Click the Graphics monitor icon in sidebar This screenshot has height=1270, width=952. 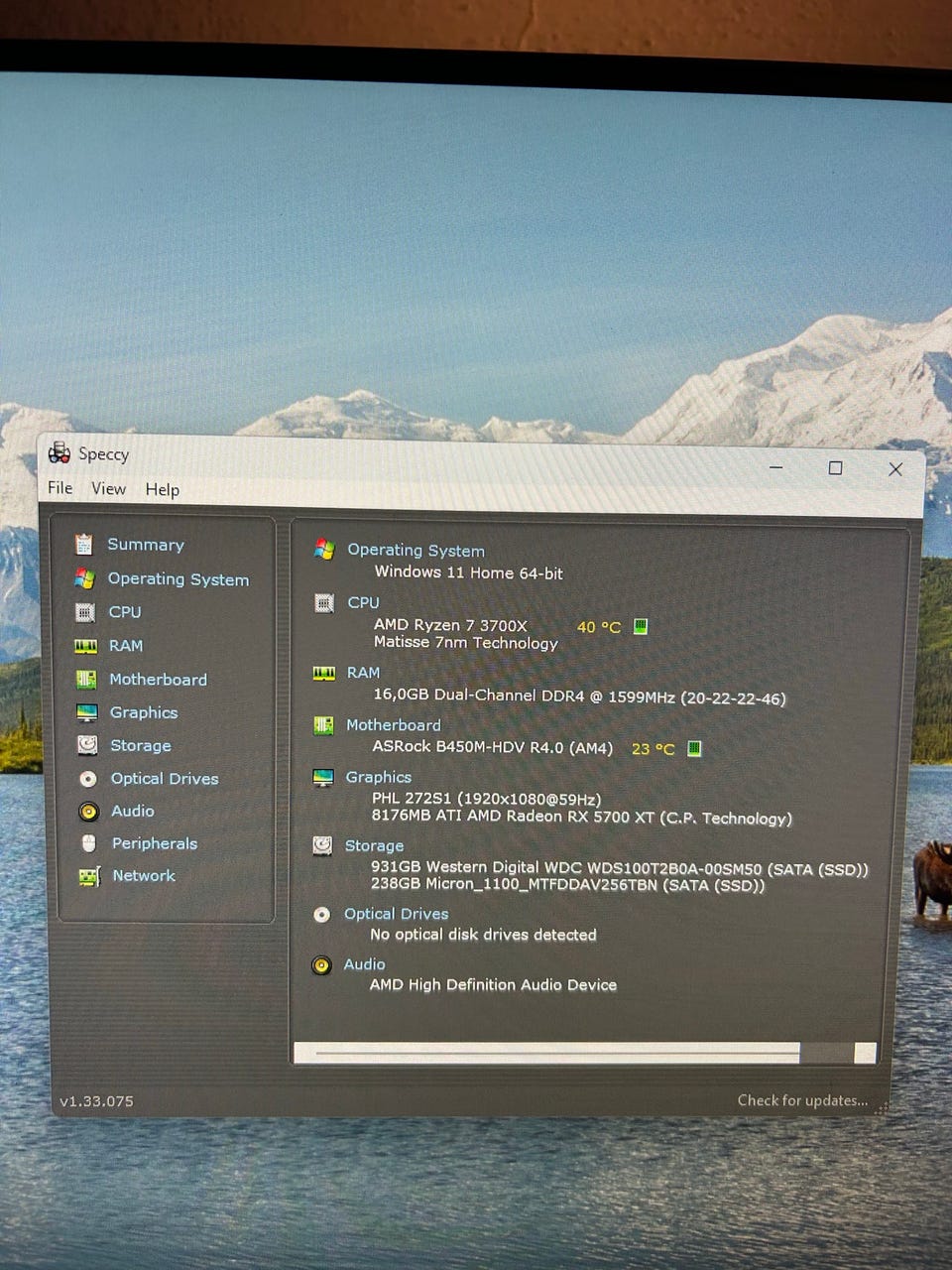click(87, 712)
